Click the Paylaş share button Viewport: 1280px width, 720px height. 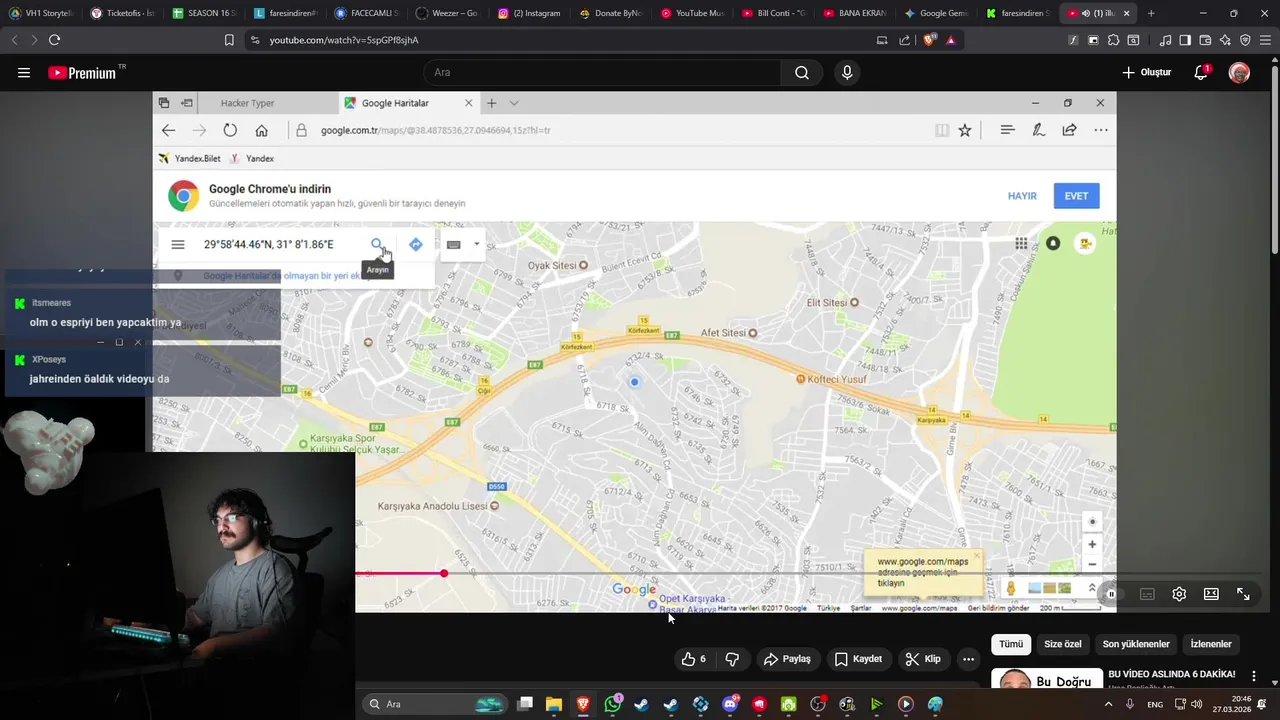tap(787, 659)
